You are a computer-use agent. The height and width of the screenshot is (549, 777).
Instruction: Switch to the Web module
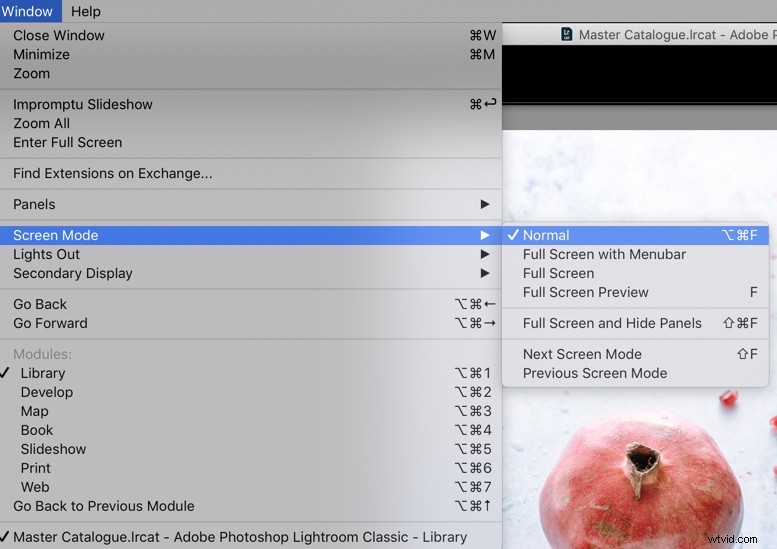[251, 487]
